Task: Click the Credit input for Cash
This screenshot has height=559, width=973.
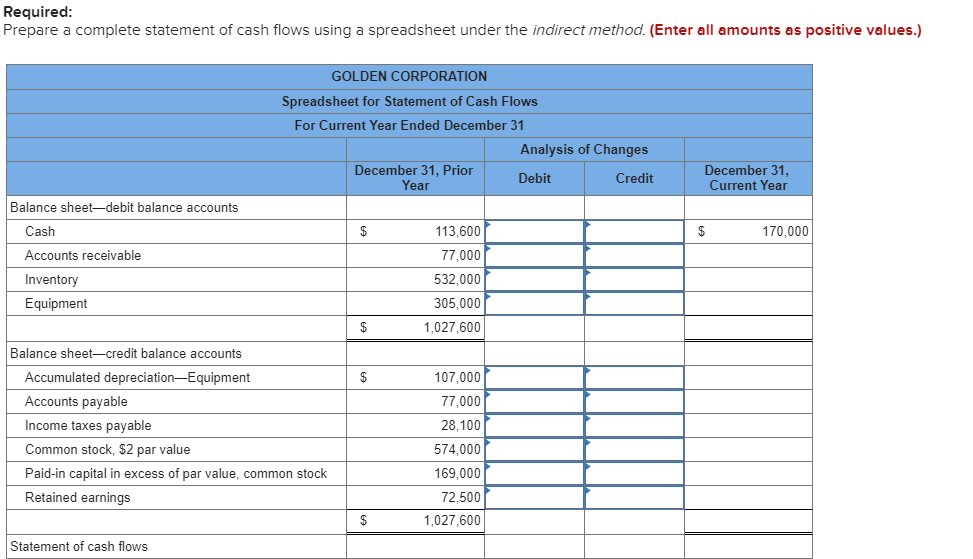Action: (634, 231)
